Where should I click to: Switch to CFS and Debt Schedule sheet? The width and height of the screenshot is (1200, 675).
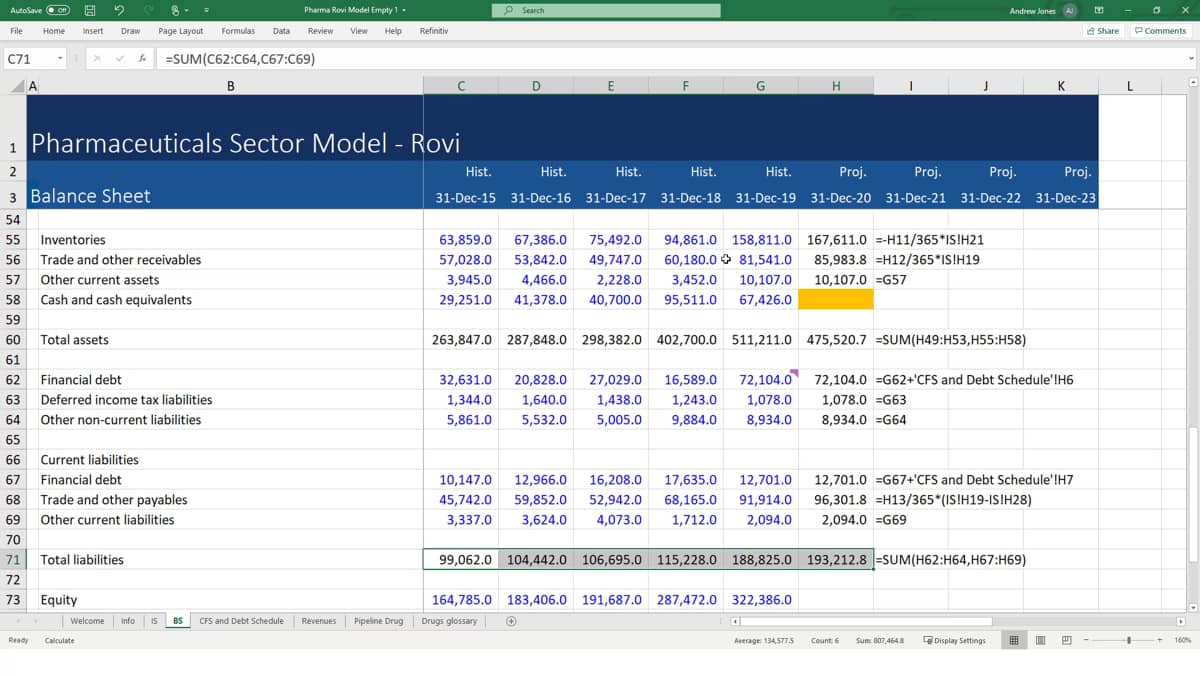(x=241, y=621)
